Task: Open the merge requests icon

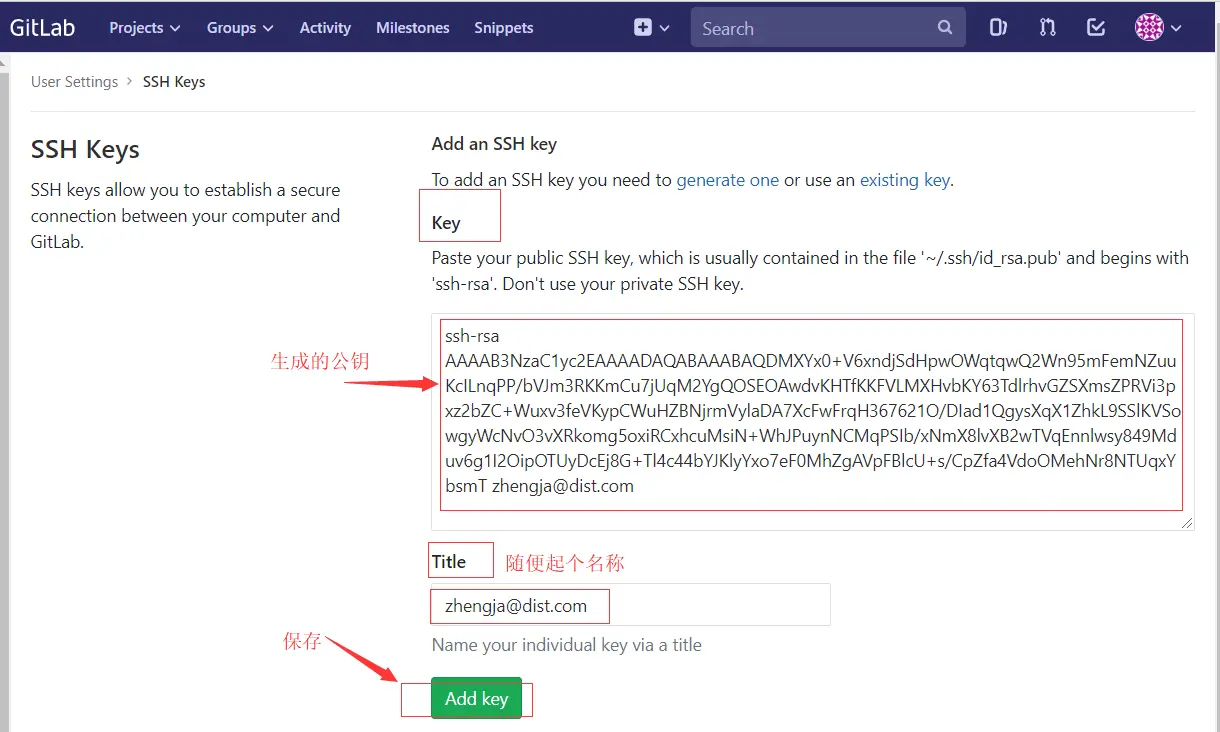Action: (1047, 27)
